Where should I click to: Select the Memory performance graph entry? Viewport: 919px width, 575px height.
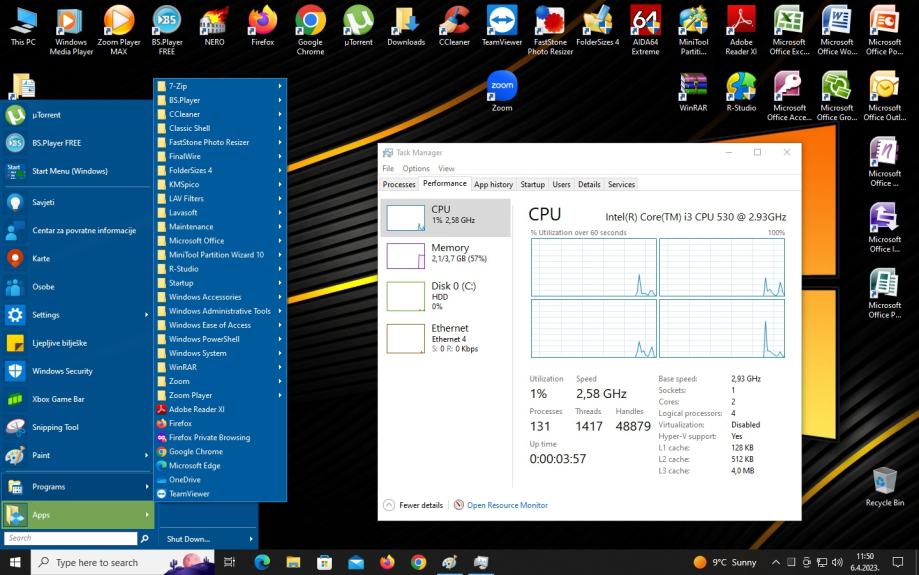445,256
